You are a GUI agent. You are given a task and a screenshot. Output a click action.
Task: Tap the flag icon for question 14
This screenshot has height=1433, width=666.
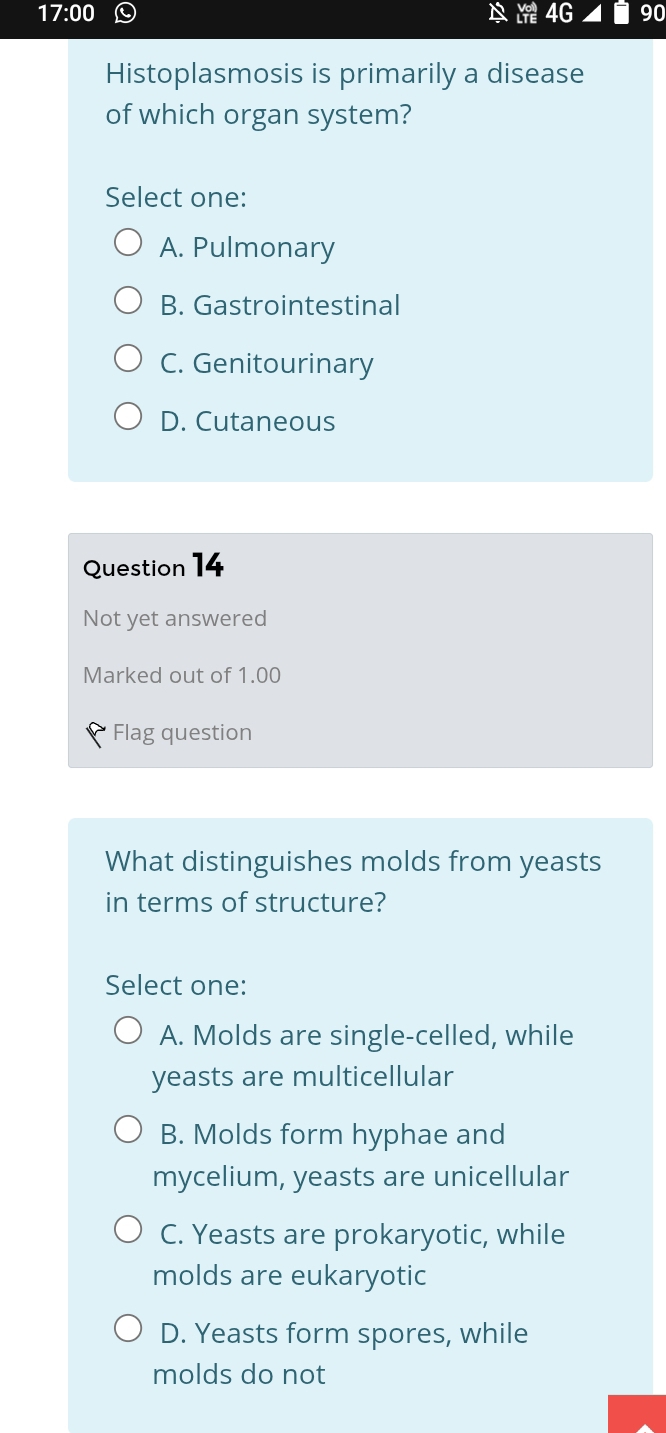pos(95,734)
